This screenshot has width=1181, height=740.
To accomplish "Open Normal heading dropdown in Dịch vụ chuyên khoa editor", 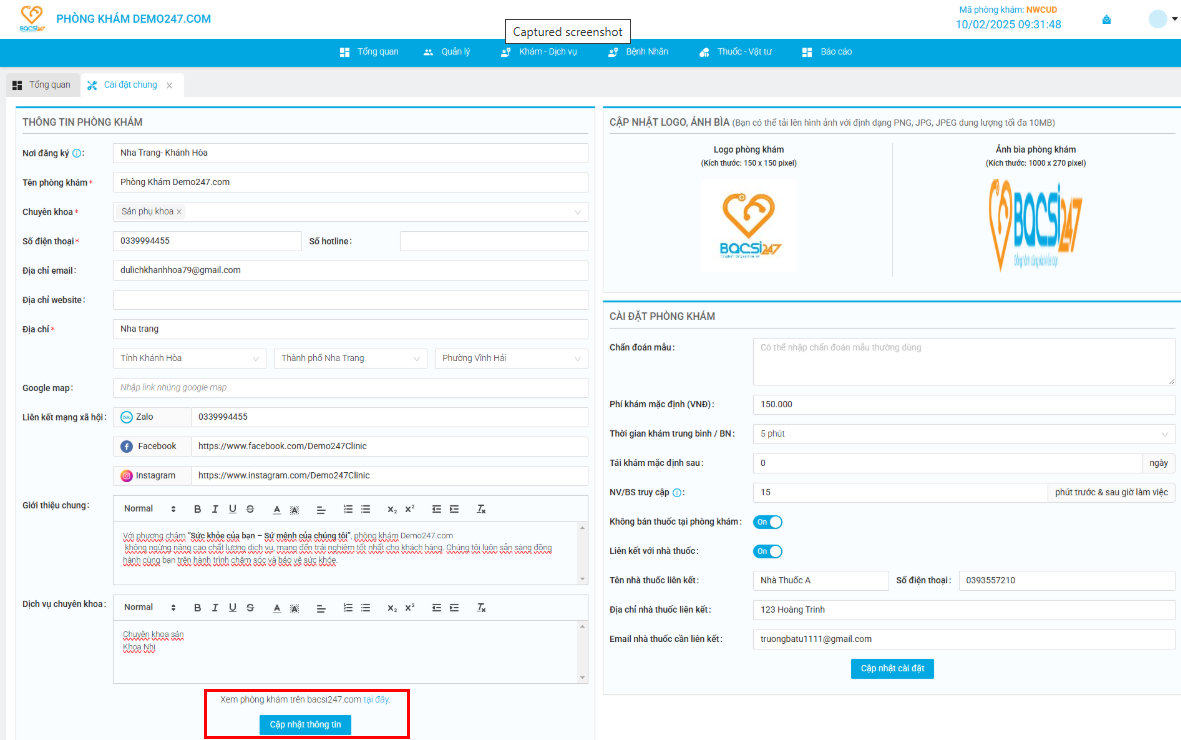I will [x=149, y=608].
